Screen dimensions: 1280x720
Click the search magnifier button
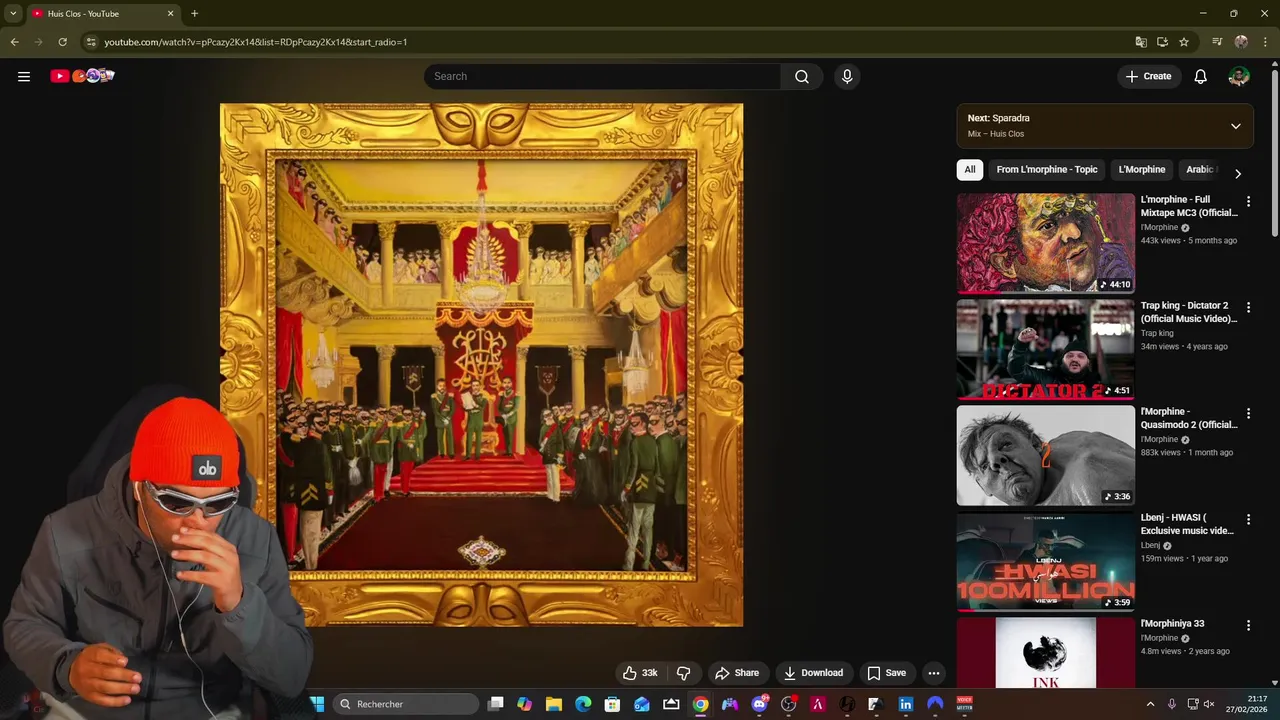(802, 76)
